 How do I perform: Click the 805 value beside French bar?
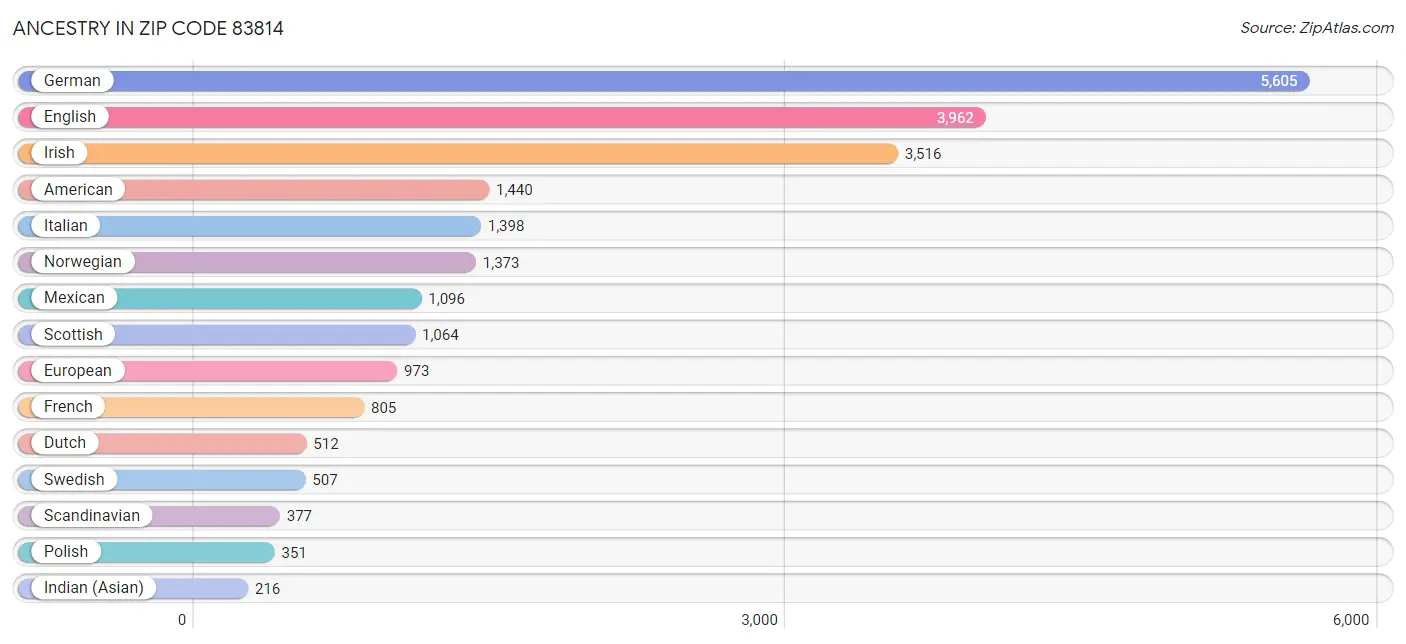tap(384, 408)
